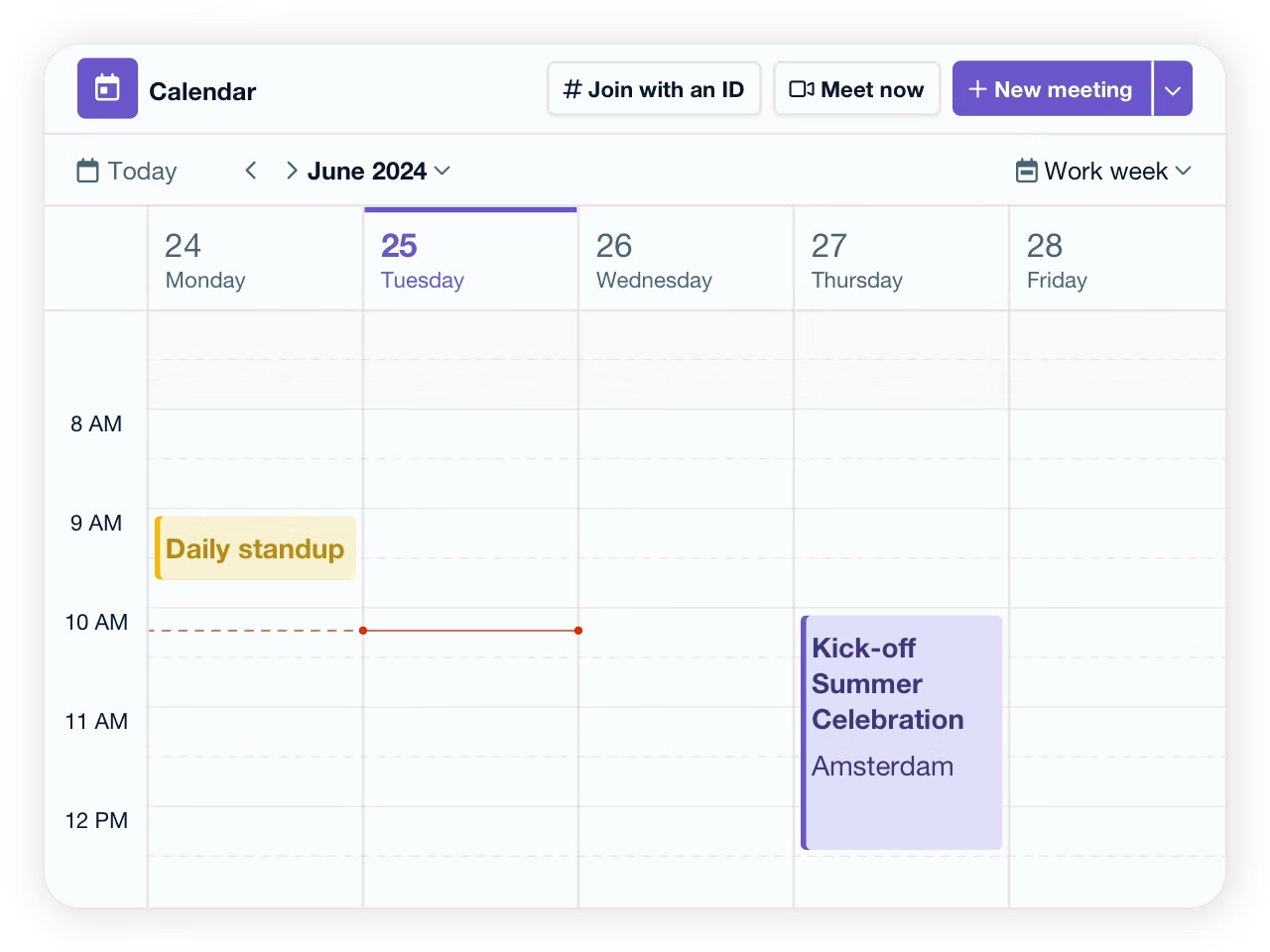Click the purple Calendar app icon
The width and height of the screenshot is (1270, 952).
pos(107,88)
